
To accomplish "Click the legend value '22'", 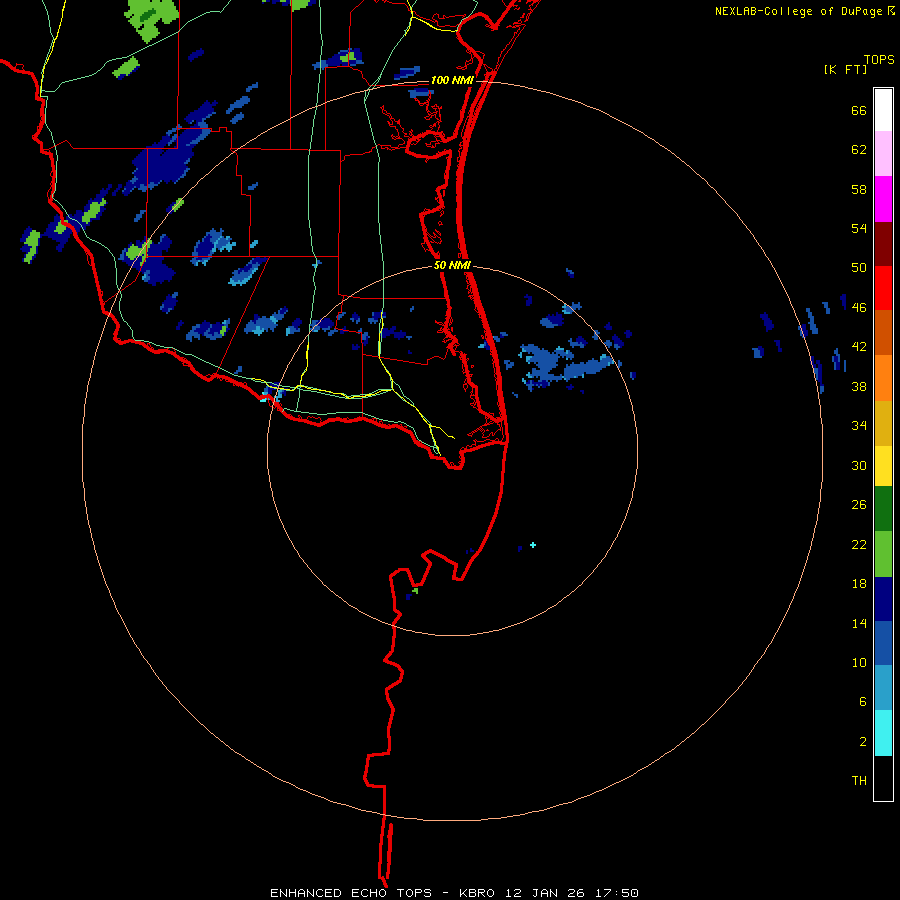I will point(859,545).
